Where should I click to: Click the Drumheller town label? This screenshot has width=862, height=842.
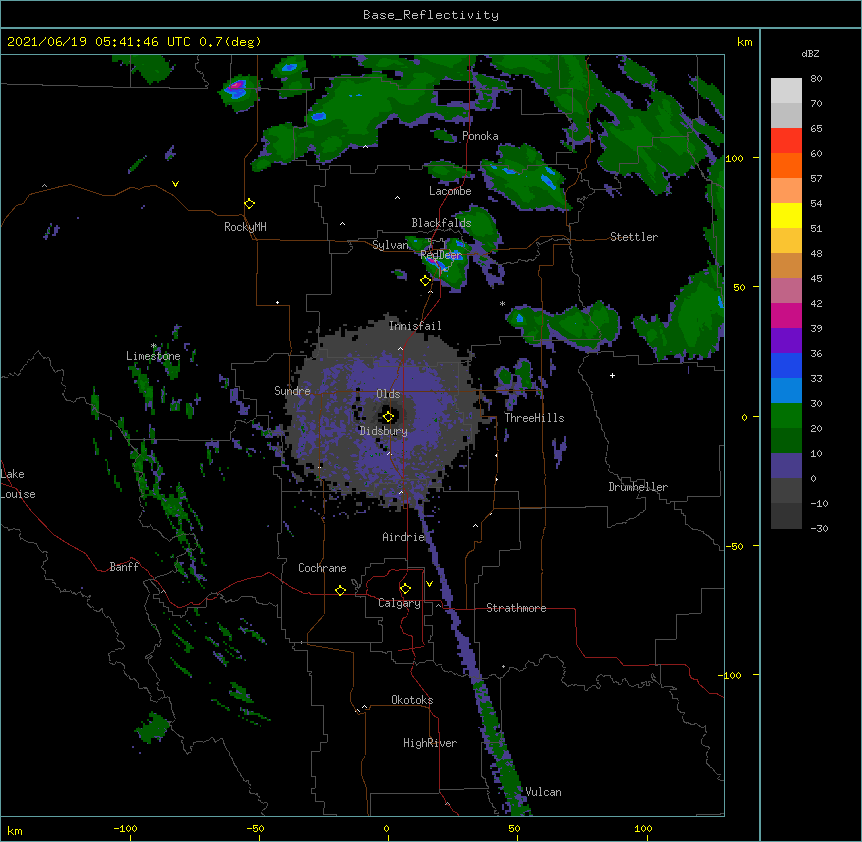pos(638,487)
